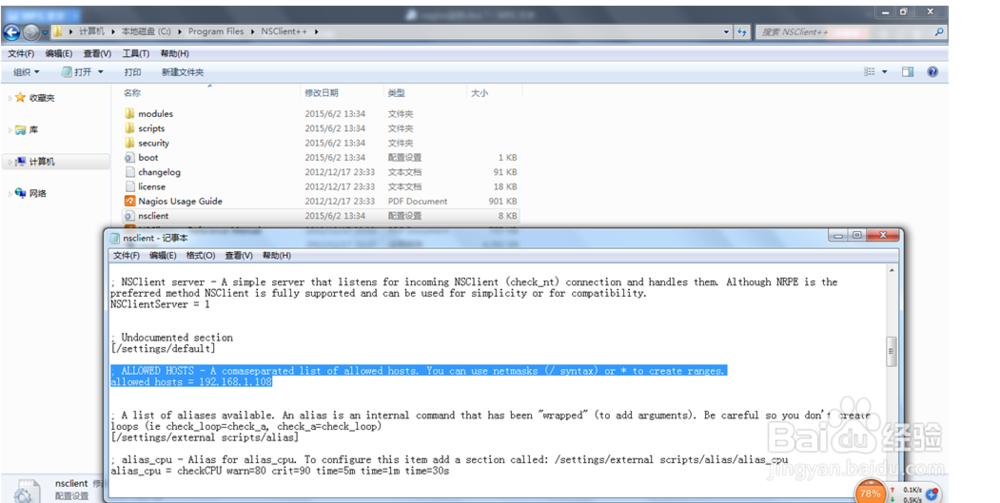The image size is (1000, 503).
Task: Click Program Files in breadcrumb path
Action: (x=216, y=31)
